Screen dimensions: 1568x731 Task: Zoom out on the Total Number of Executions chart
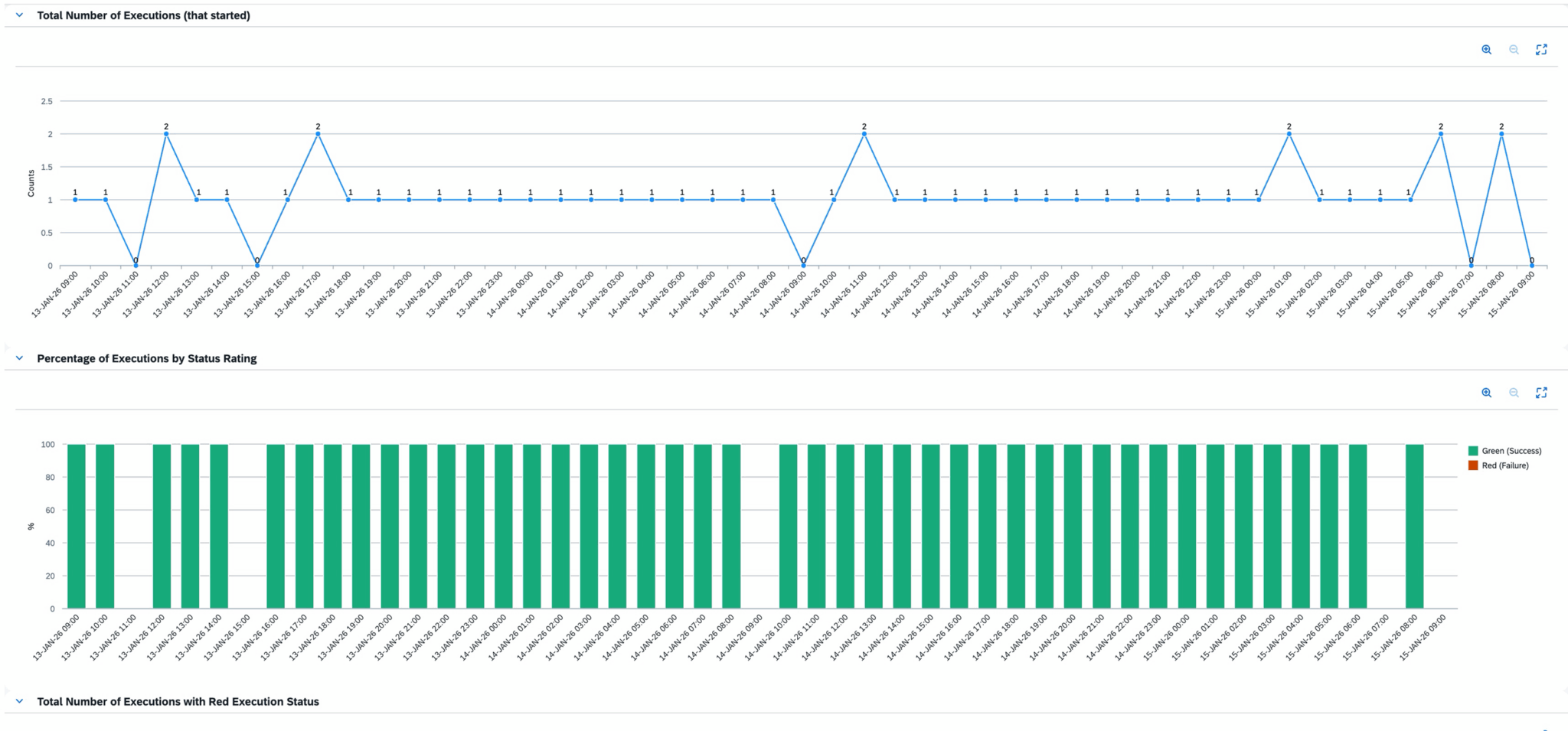point(1514,50)
